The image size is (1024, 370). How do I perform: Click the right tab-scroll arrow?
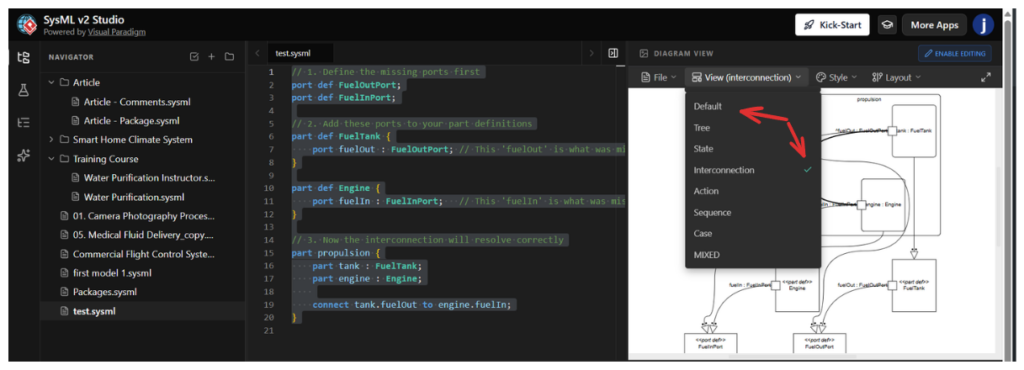(x=592, y=54)
